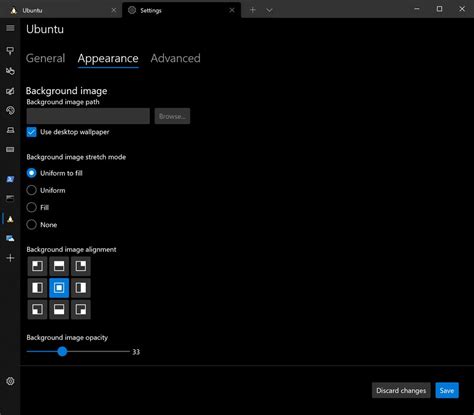This screenshot has height=415, width=474.
Task: Open the Interaction settings page
Action: point(10,71)
